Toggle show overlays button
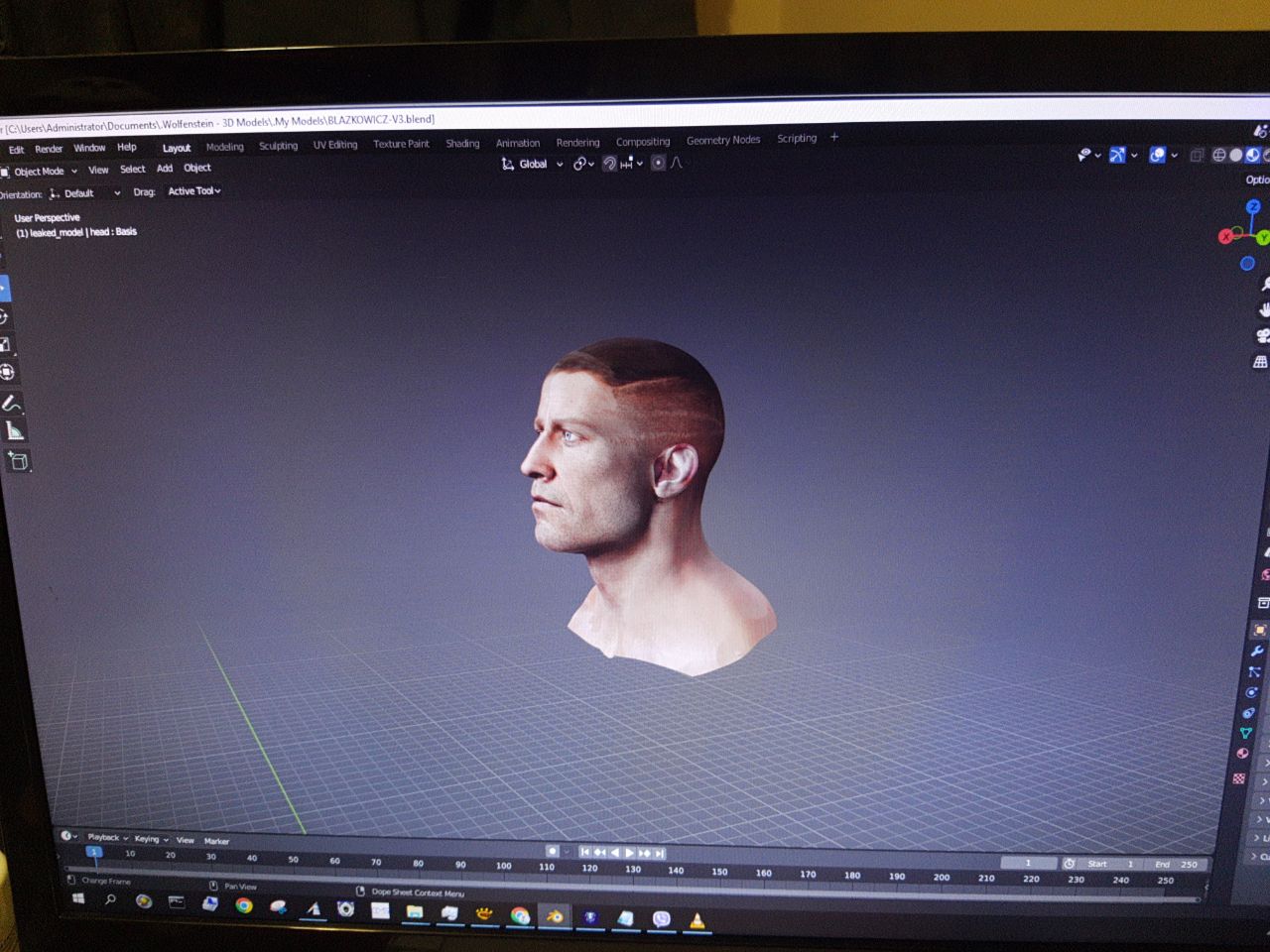The height and width of the screenshot is (952, 1270). pyautogui.click(x=1158, y=155)
